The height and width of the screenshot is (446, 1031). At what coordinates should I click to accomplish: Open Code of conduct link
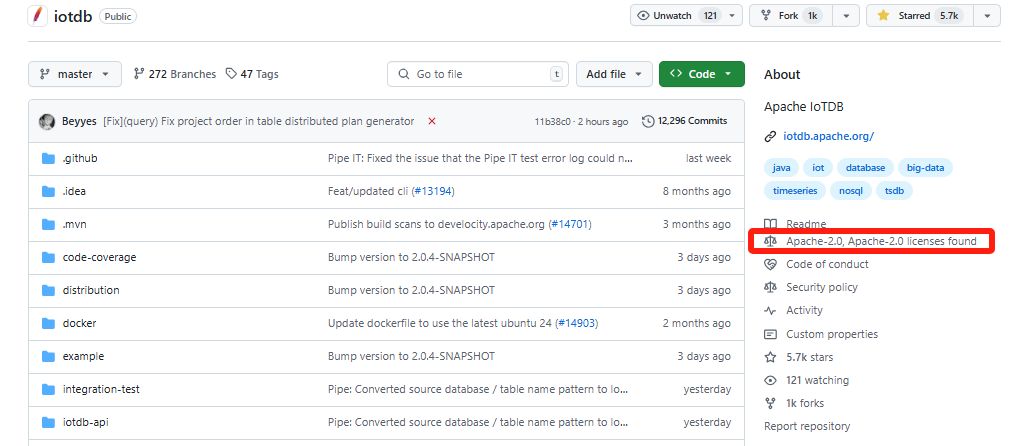point(827,264)
